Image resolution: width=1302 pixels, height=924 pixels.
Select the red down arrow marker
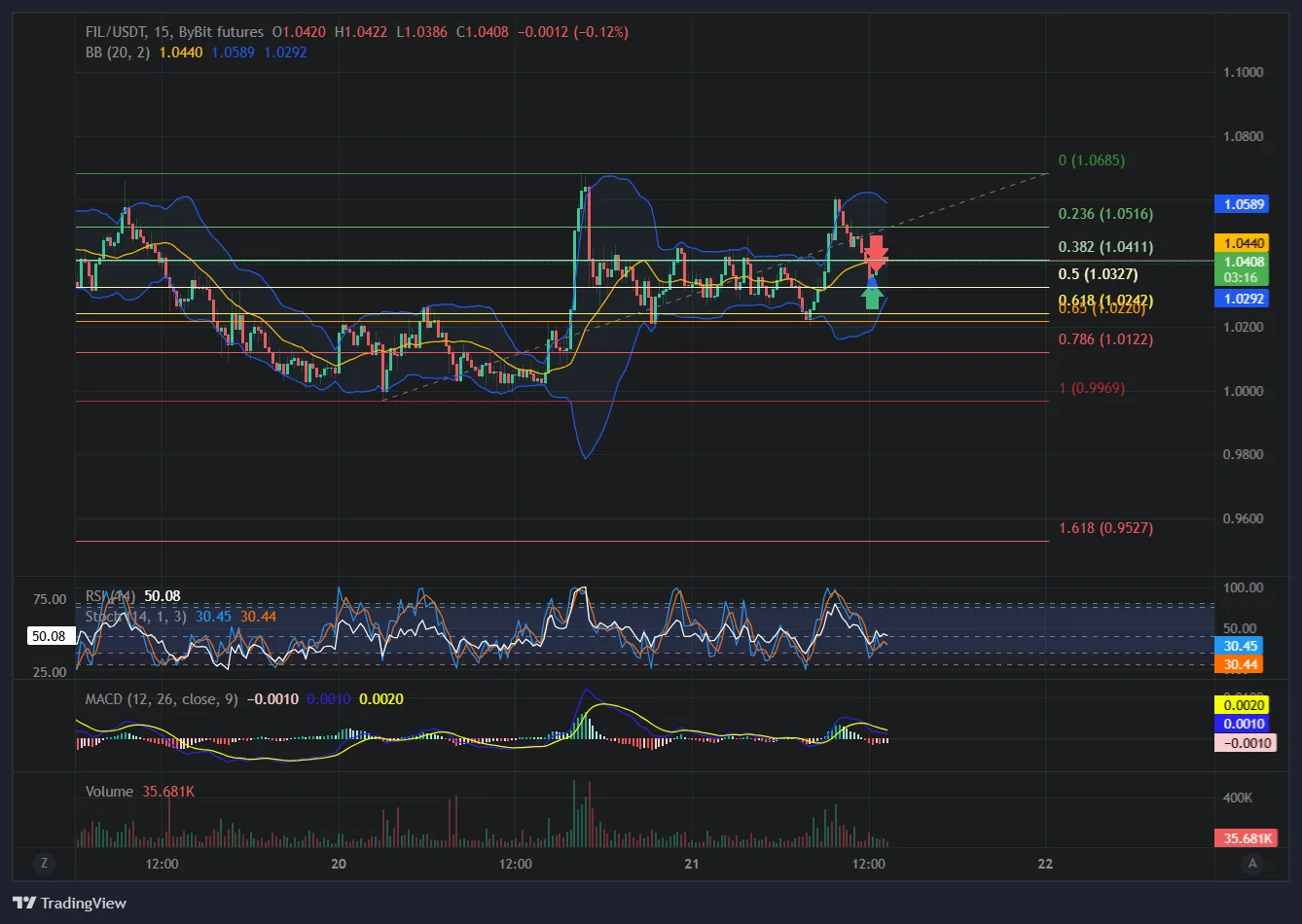click(876, 253)
